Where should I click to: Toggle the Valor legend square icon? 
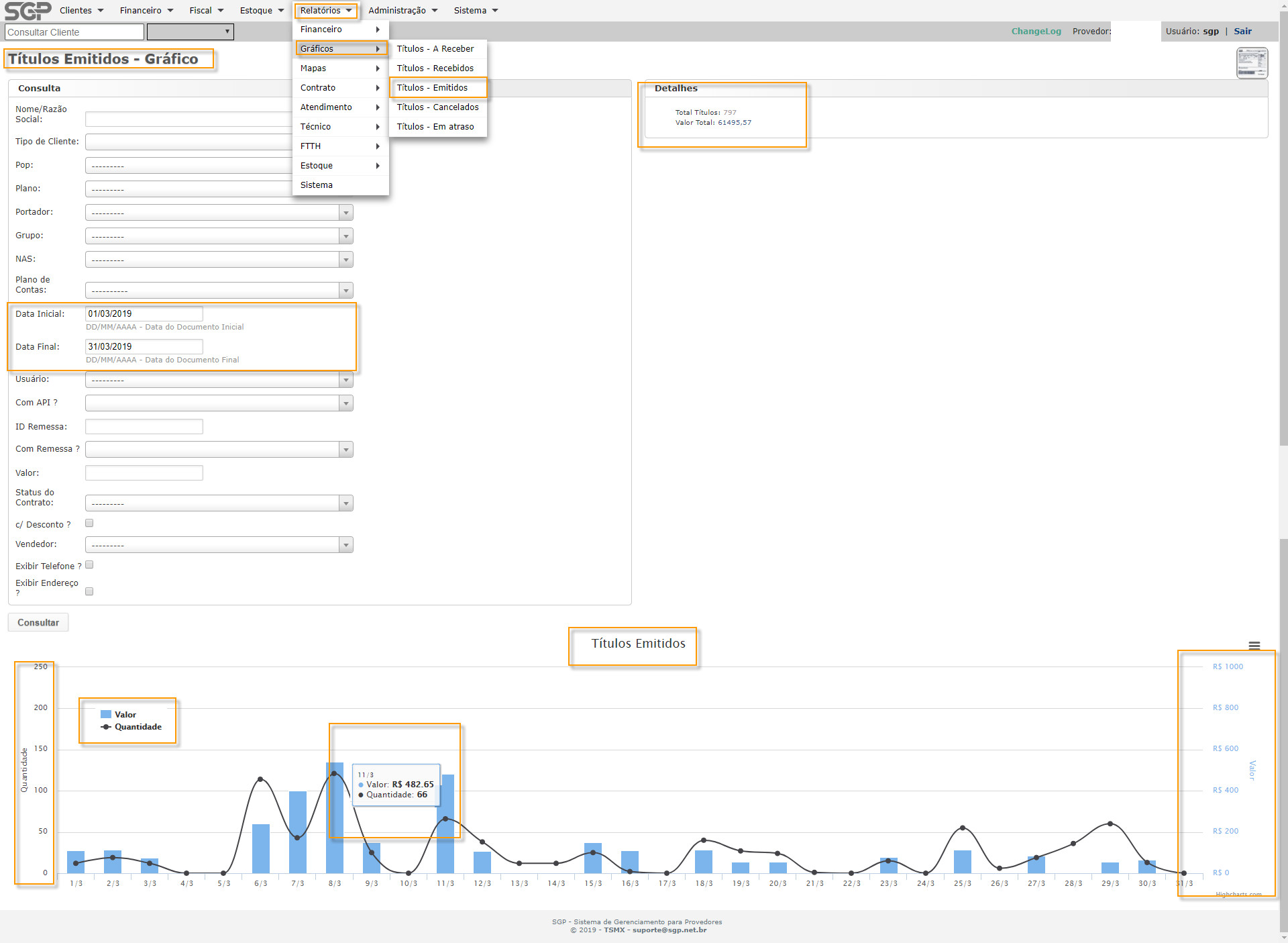click(x=106, y=715)
